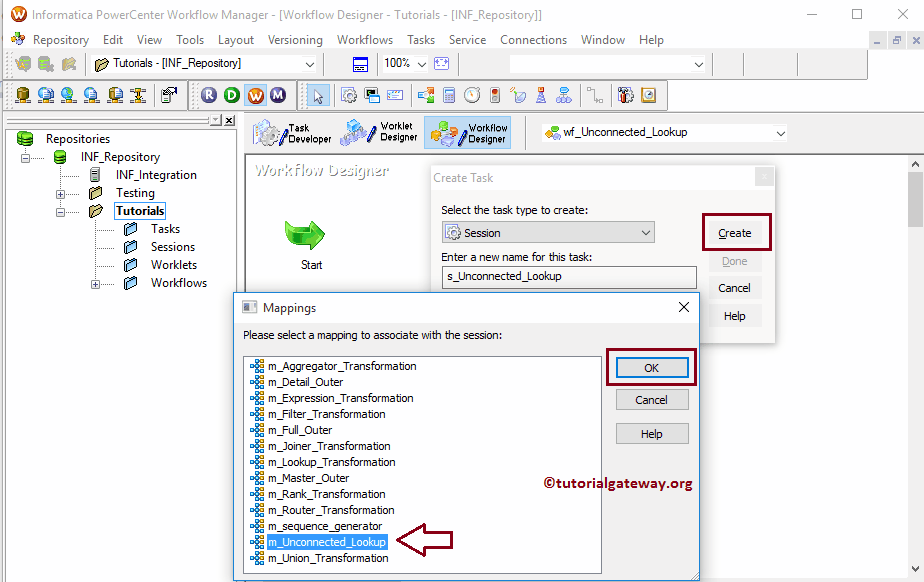924x582 pixels.
Task: Click the Event-Raise task icon
Action: click(x=518, y=95)
